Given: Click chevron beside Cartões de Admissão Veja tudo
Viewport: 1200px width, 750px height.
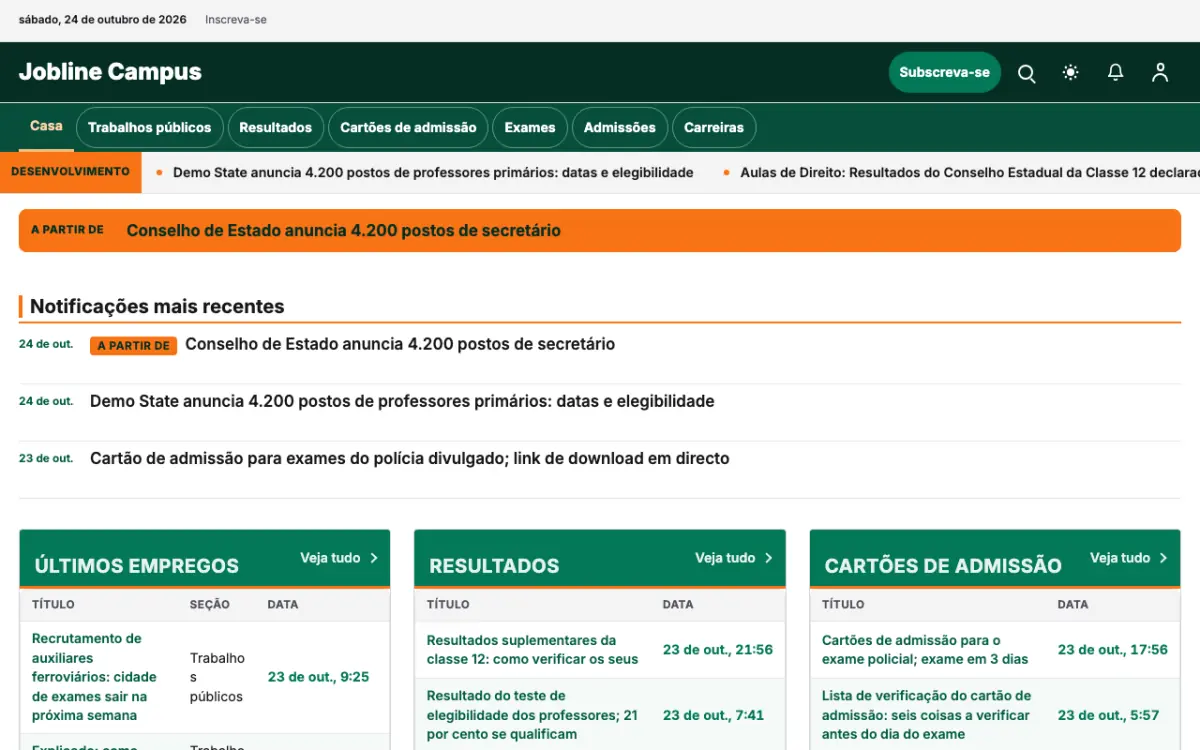Looking at the screenshot, I should click(x=1163, y=558).
